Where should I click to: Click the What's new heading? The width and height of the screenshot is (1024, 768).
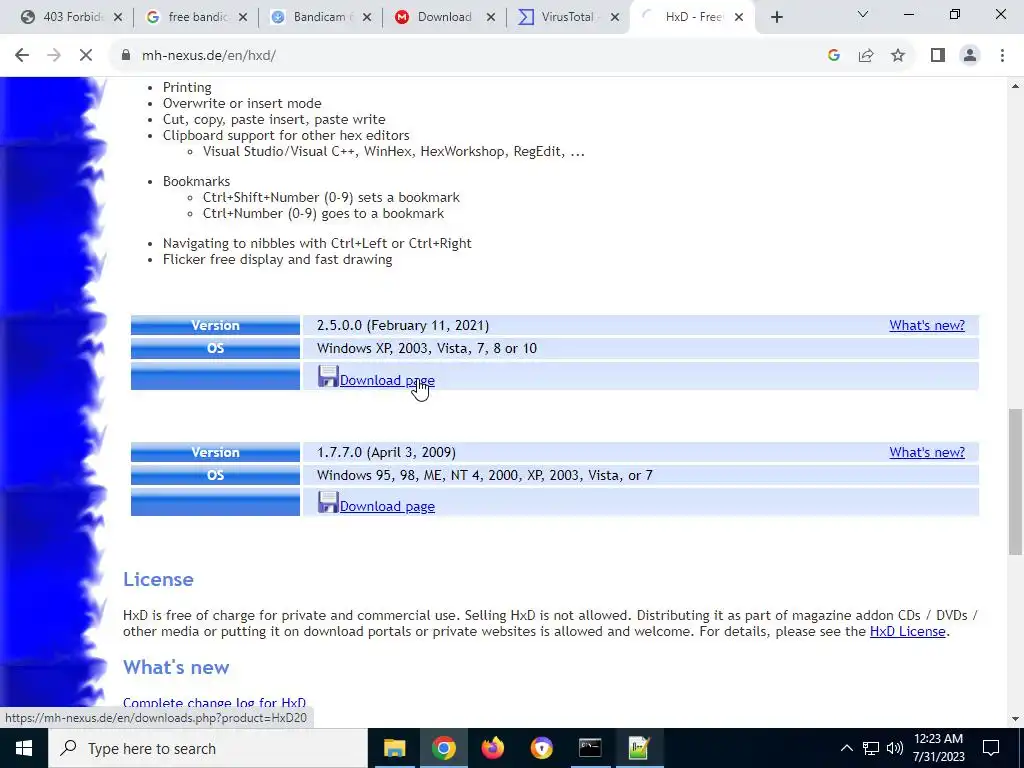176,667
